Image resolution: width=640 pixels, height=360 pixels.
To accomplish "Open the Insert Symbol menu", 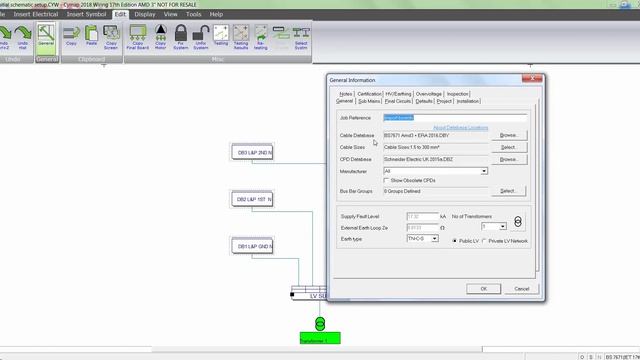I will pos(86,14).
